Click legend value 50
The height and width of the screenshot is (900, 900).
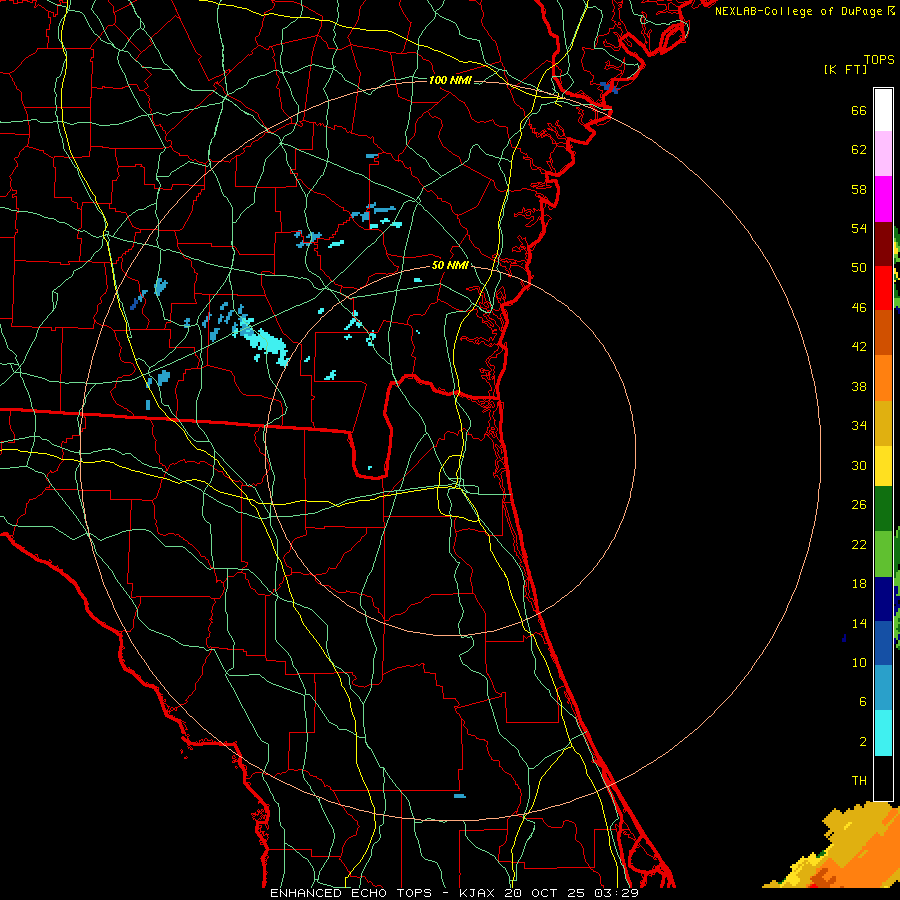tap(859, 268)
